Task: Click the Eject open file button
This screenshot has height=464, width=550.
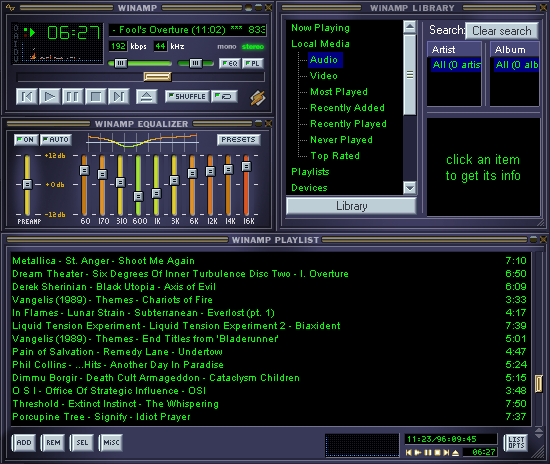Action: coord(147,96)
